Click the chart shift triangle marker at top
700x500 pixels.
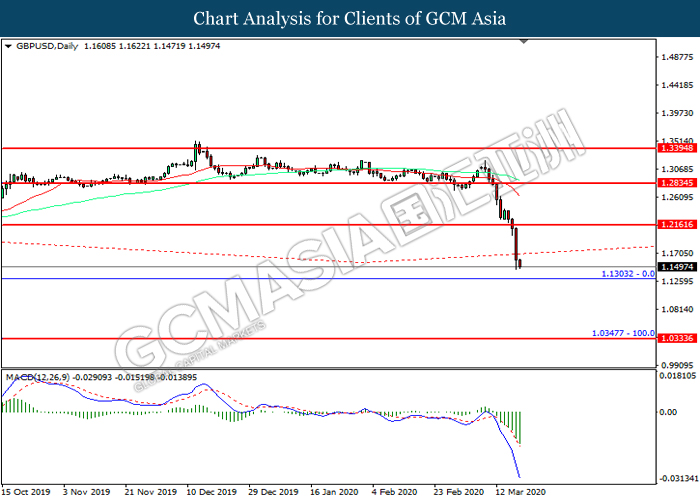point(526,44)
